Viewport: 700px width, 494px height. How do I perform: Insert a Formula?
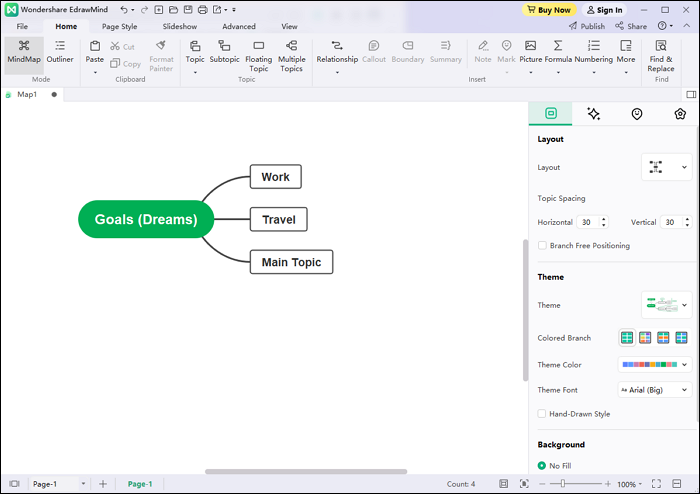[558, 52]
